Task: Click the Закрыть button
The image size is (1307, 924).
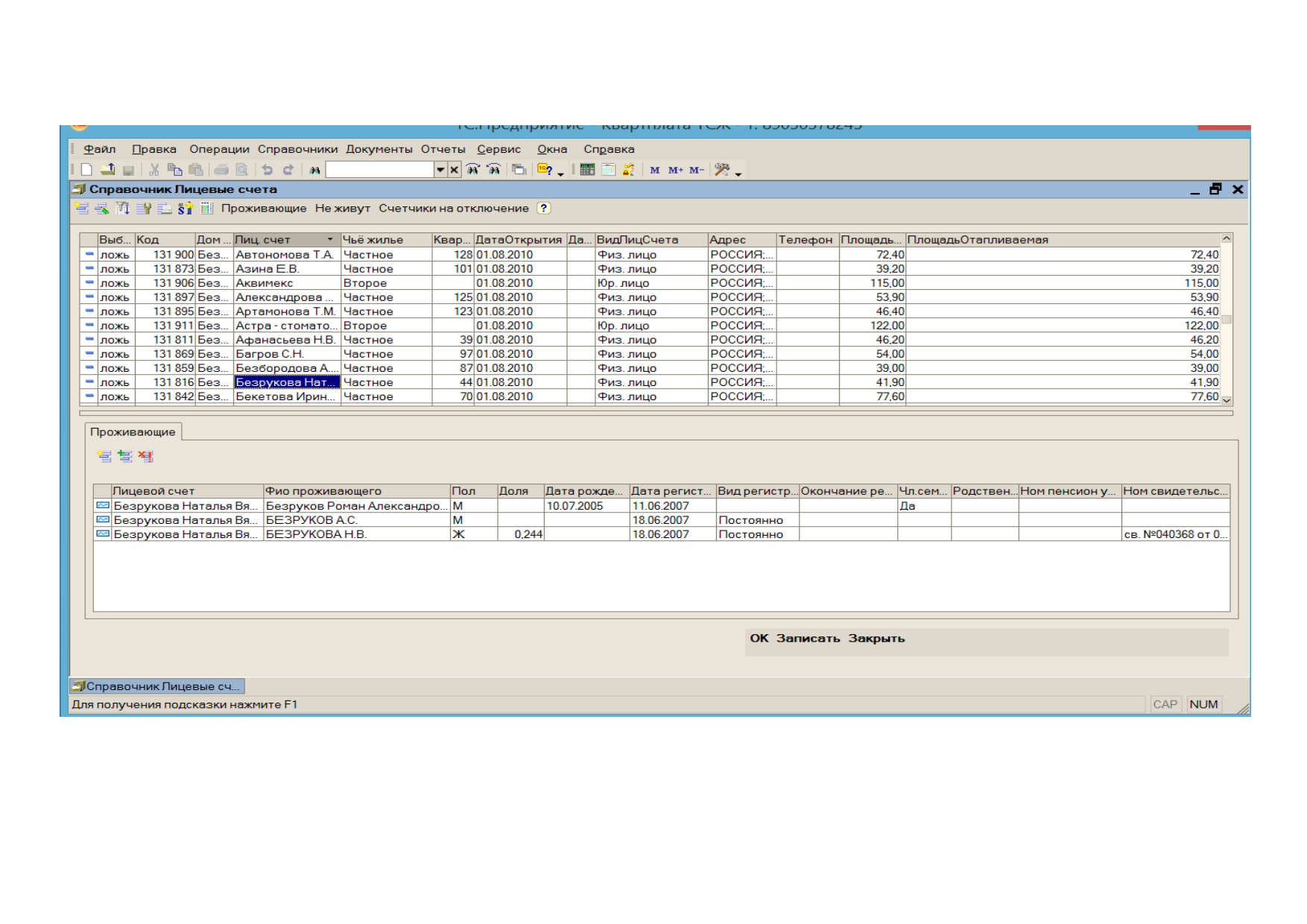Action: [x=876, y=639]
